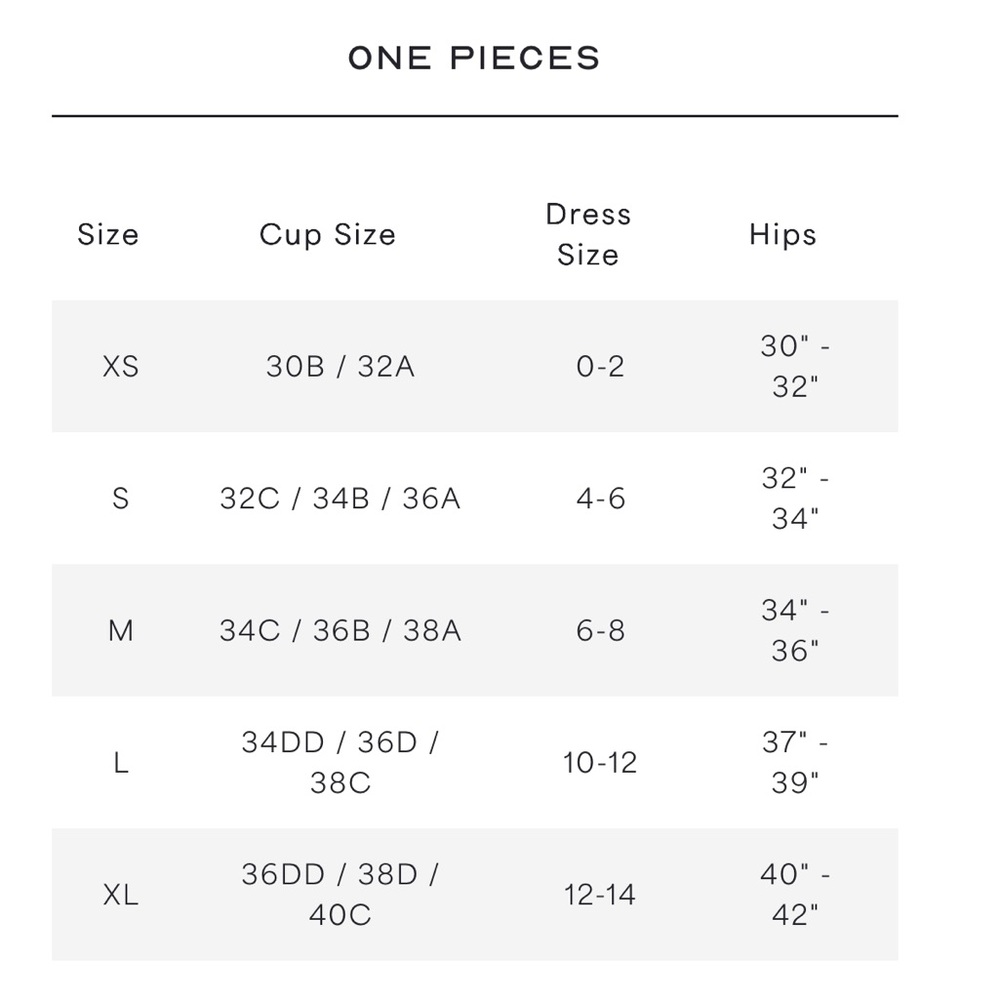Click the 37" - 39" hips cell

(795, 763)
